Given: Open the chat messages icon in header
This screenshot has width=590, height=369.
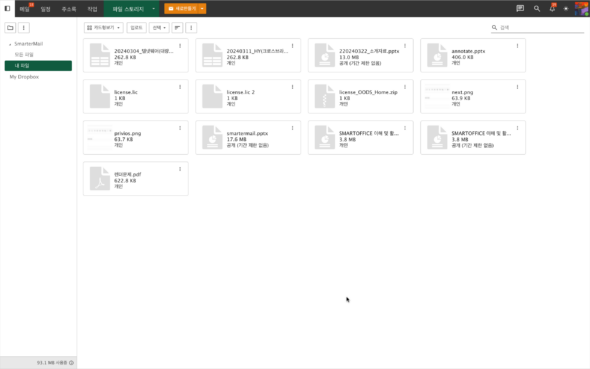Looking at the screenshot, I should pyautogui.click(x=520, y=8).
